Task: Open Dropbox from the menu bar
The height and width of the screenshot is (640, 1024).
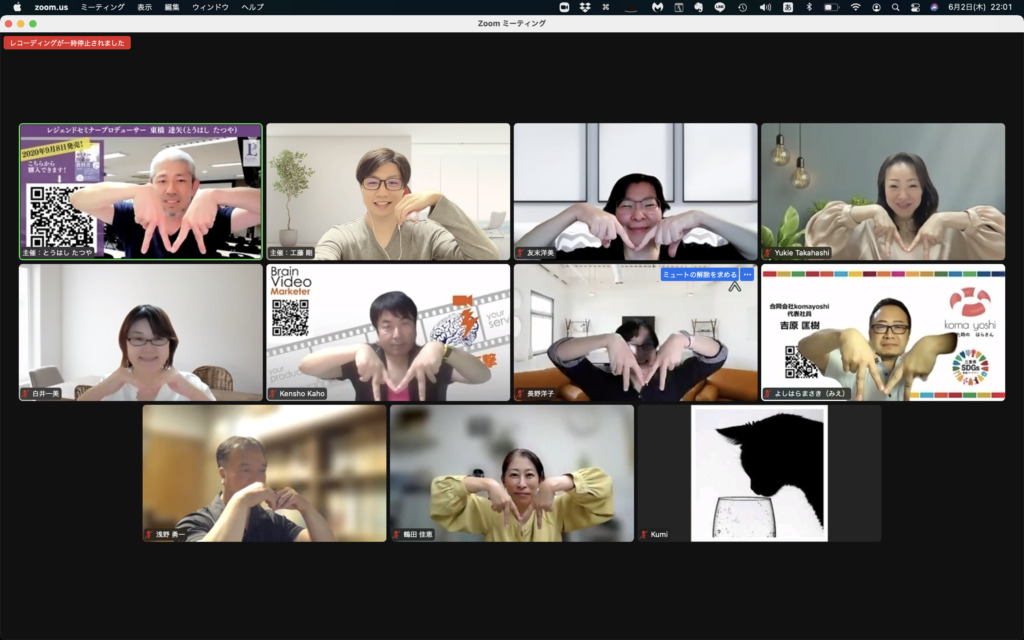Action: pyautogui.click(x=585, y=7)
